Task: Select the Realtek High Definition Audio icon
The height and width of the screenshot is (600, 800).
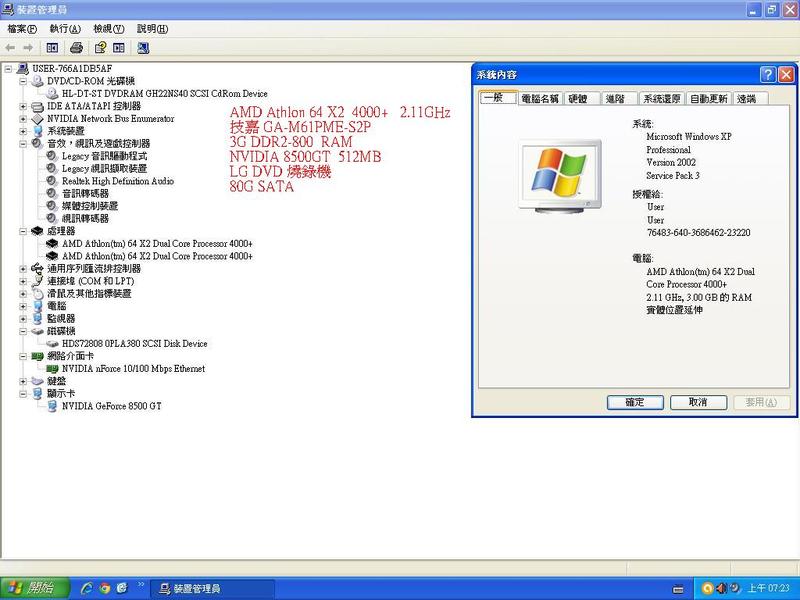Action: [x=52, y=181]
